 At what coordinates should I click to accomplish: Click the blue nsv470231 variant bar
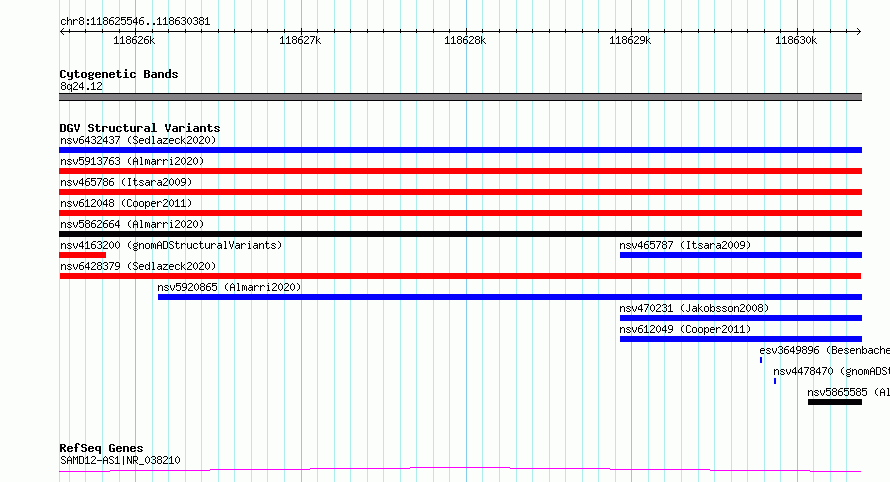tap(741, 318)
